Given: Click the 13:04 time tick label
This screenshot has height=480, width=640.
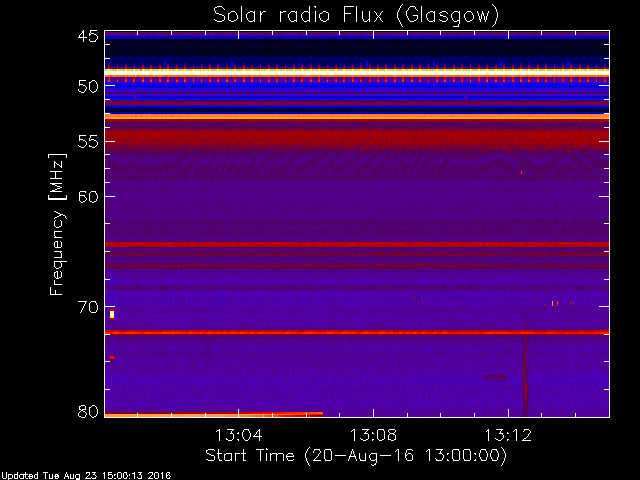Looking at the screenshot, I should coord(239,435).
